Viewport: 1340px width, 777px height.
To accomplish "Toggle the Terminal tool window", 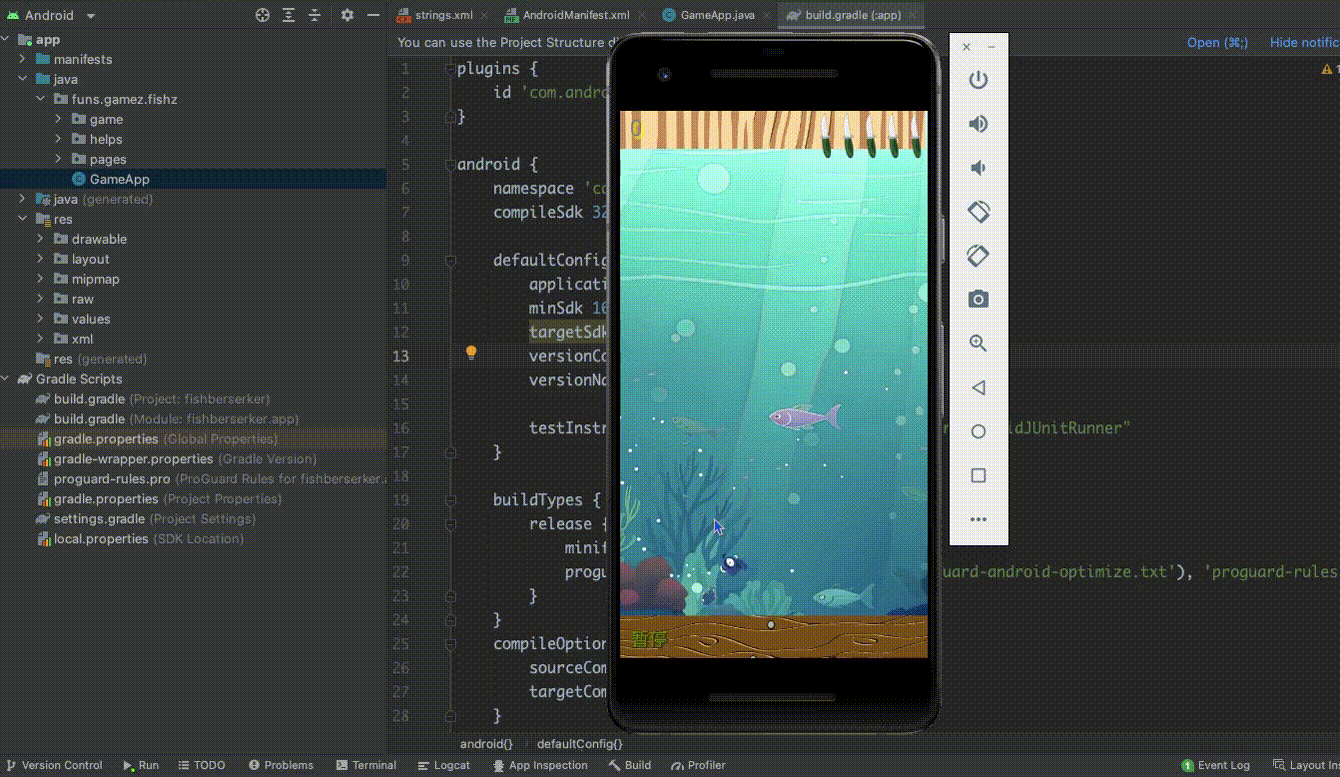I will pos(366,765).
